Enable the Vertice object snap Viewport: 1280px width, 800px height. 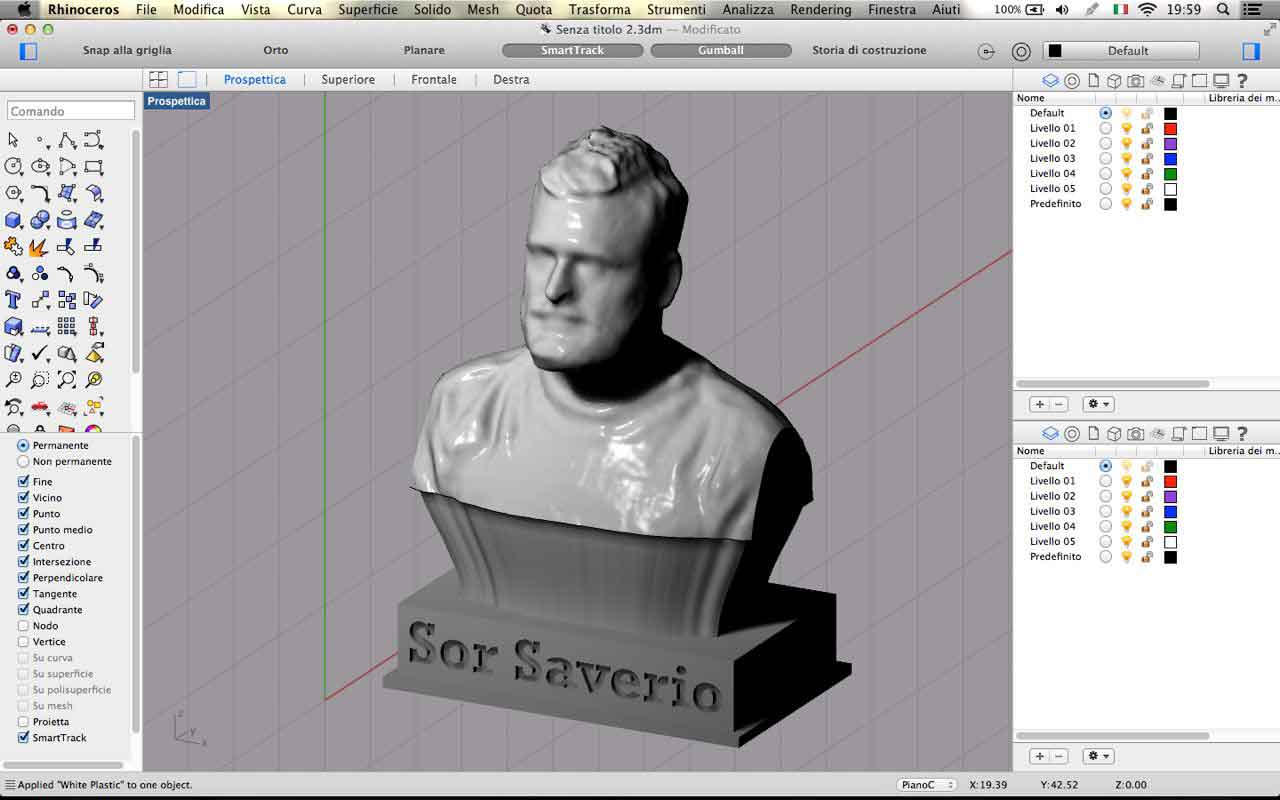tap(23, 642)
